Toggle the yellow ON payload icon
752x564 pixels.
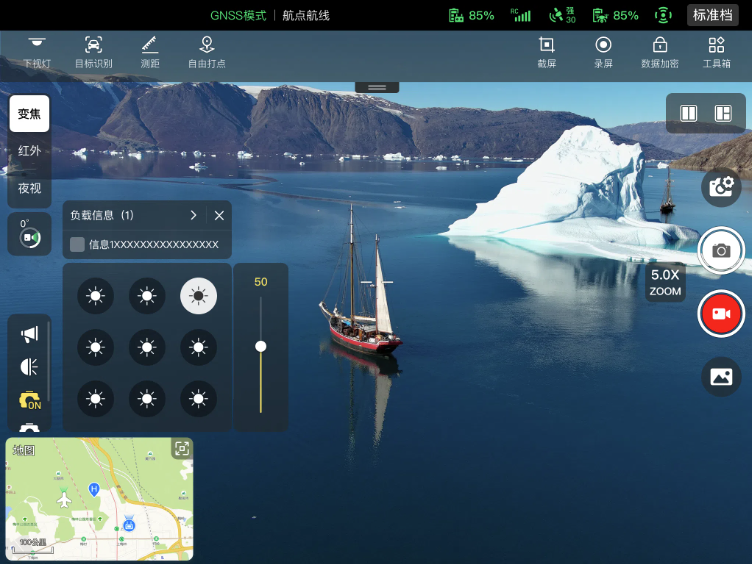point(29,400)
